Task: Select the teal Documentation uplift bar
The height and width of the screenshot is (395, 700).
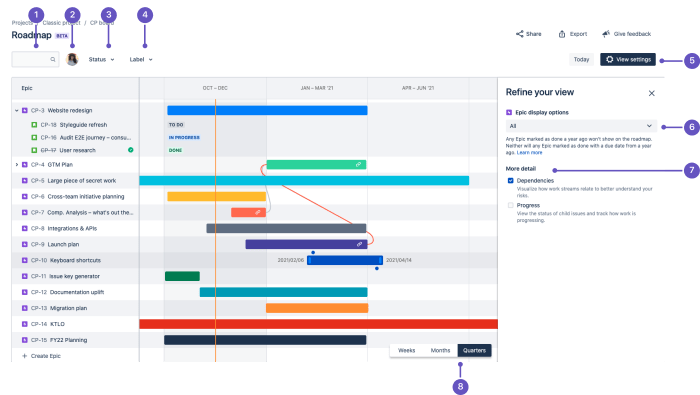Action: click(x=283, y=292)
